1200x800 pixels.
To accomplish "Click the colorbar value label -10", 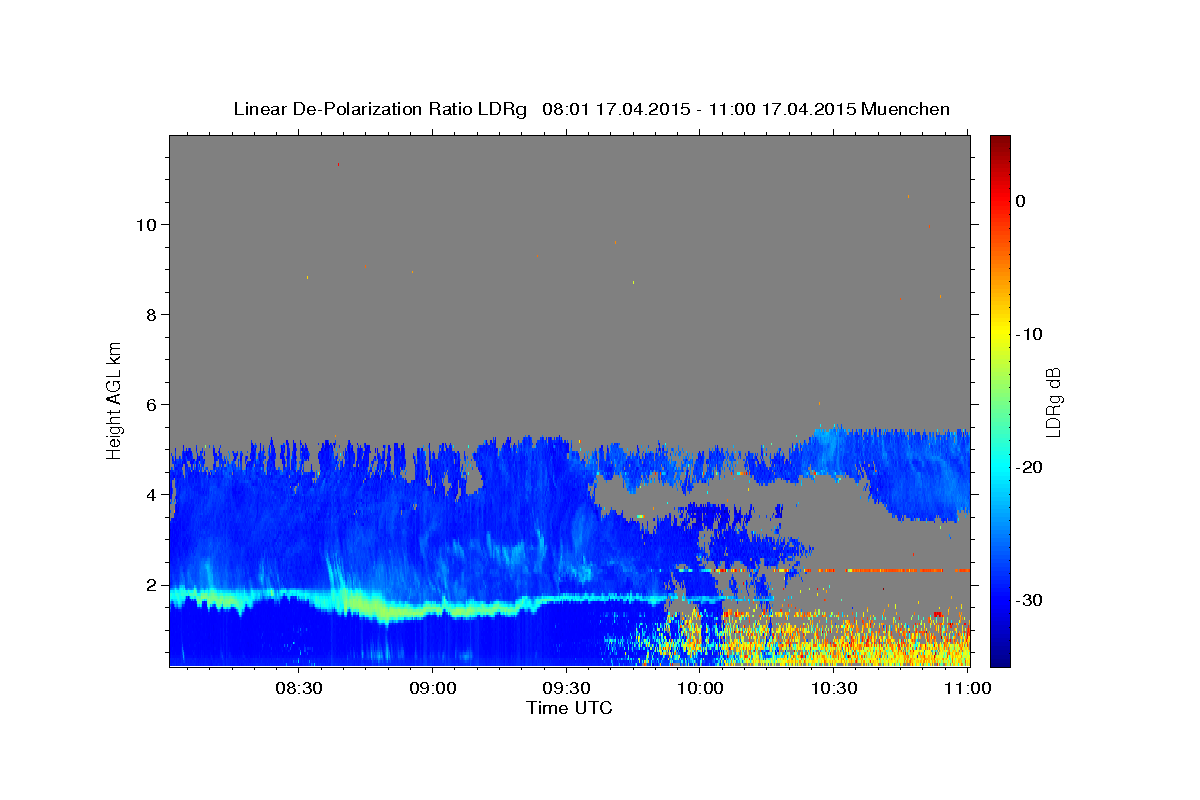I will click(1027, 334).
